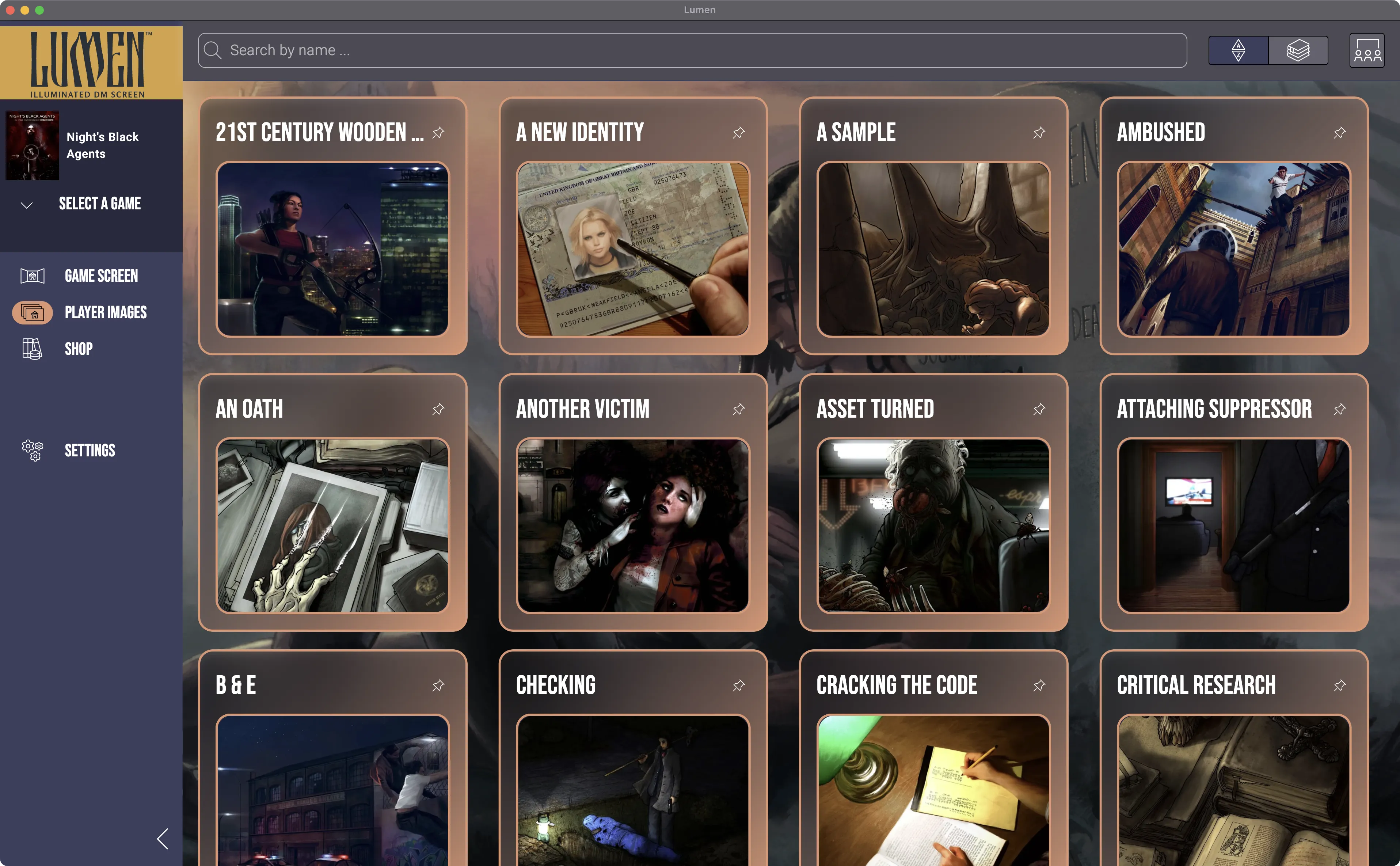Viewport: 1400px width, 866px height.
Task: Collapse the sidebar with left chevron
Action: (163, 839)
